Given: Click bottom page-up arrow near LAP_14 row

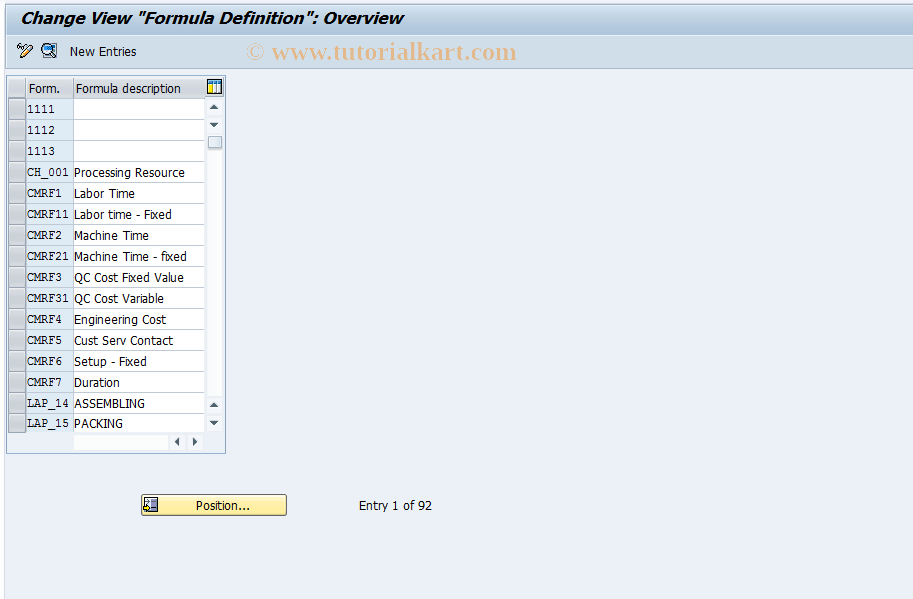Looking at the screenshot, I should point(214,405).
